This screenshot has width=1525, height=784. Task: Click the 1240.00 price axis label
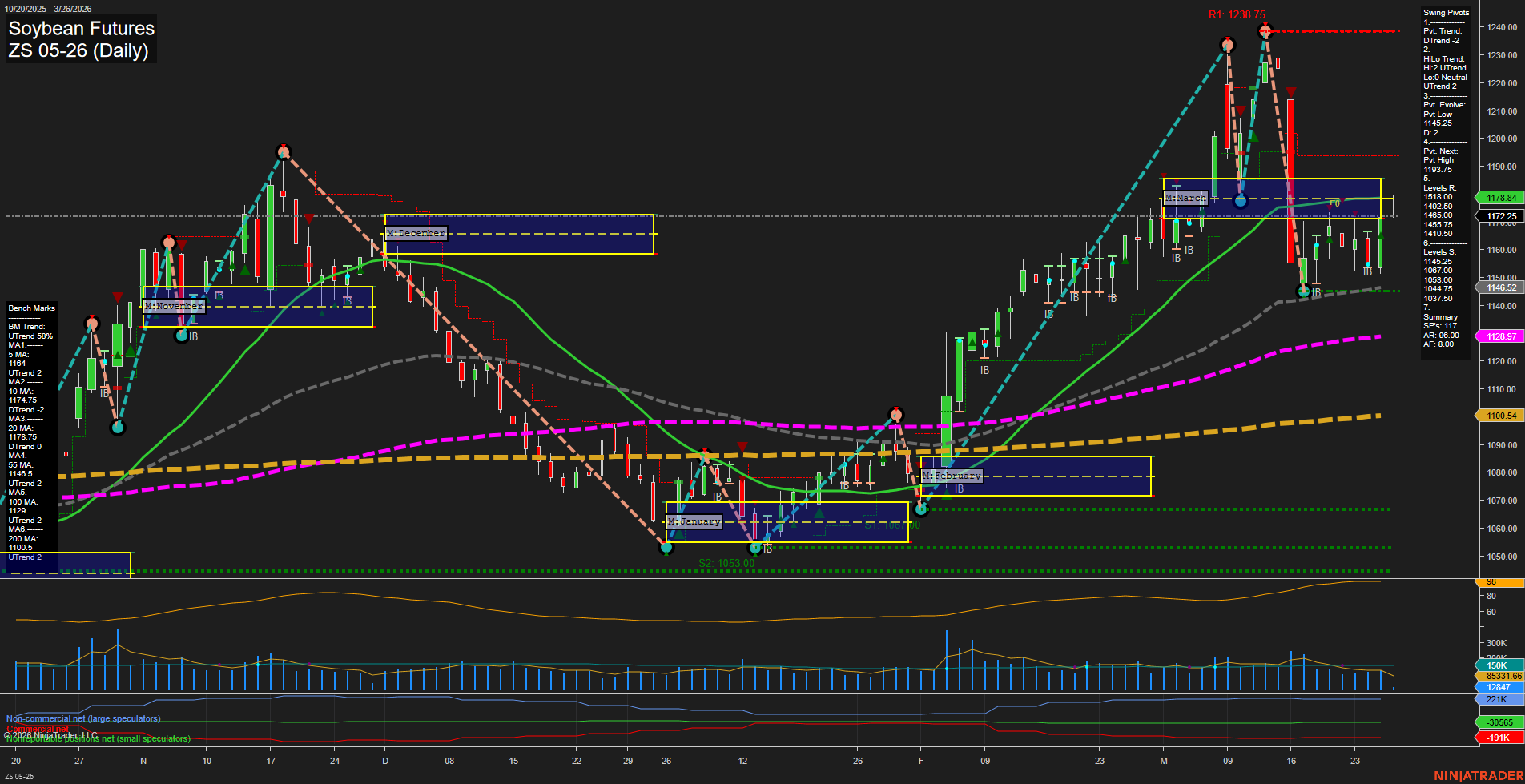click(x=1502, y=27)
